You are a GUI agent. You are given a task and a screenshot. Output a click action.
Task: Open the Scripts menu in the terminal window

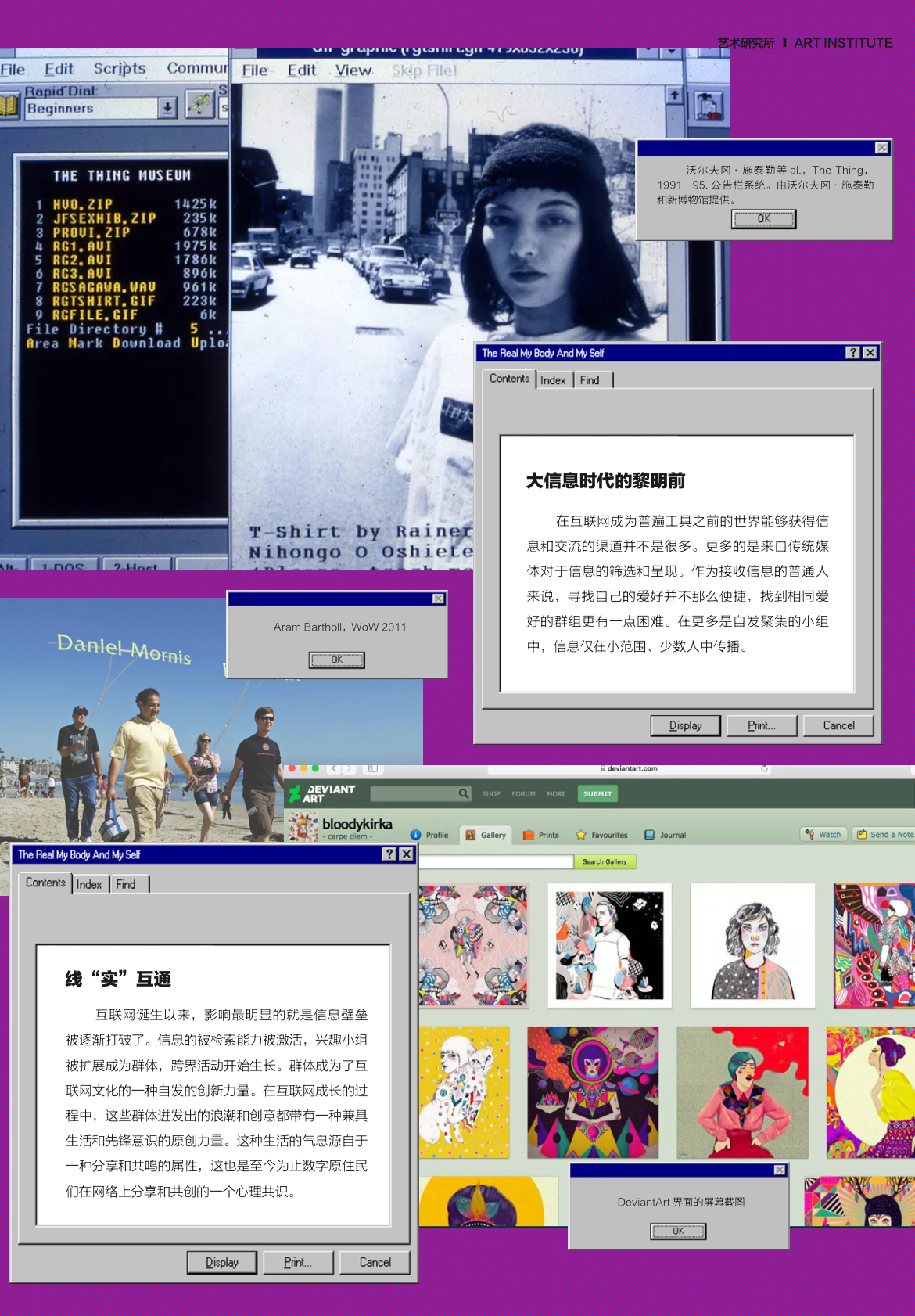point(120,69)
